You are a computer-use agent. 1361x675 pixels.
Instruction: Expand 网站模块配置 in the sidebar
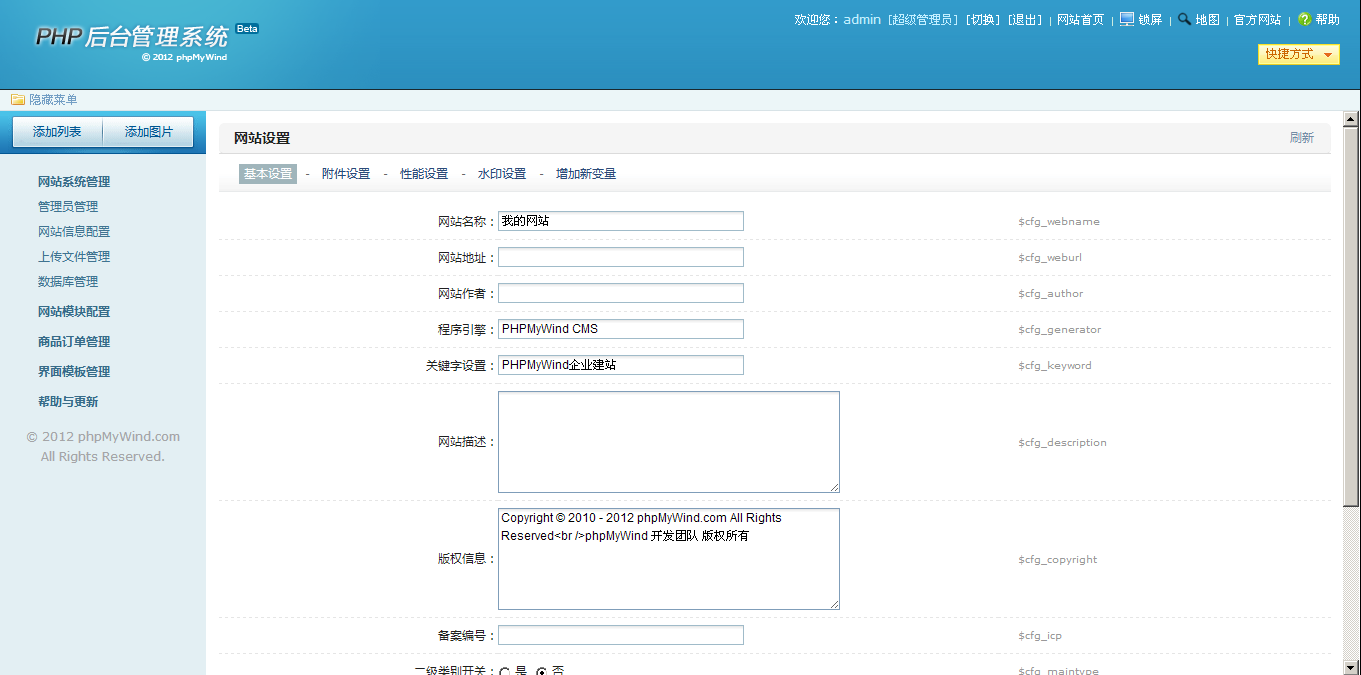[x=74, y=312]
